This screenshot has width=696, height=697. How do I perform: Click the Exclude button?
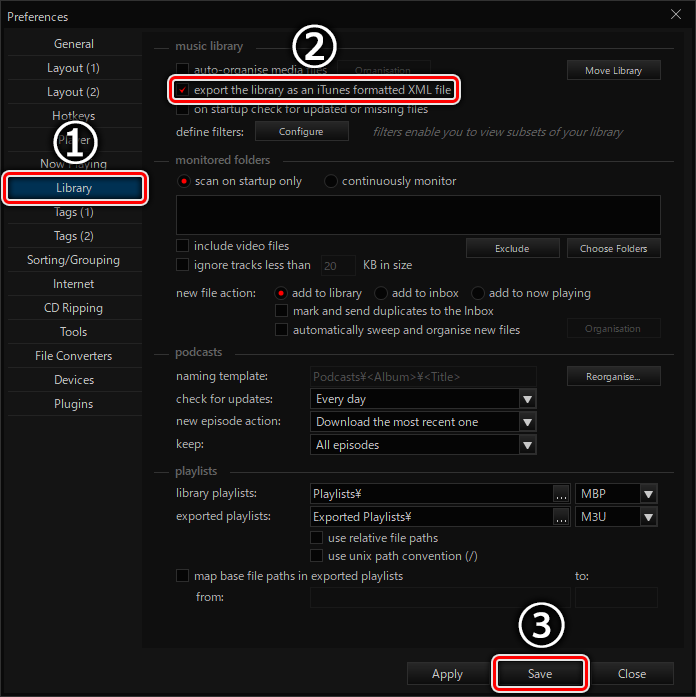(512, 248)
